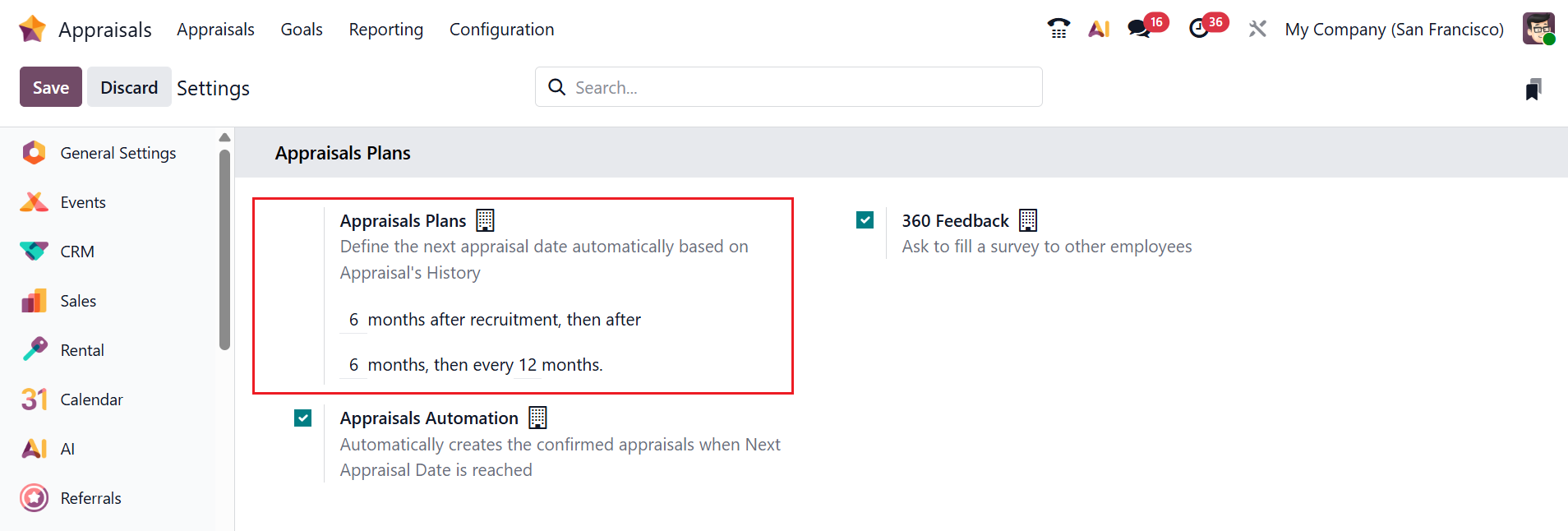The width and height of the screenshot is (1568, 531).
Task: Disable the Appraisals Automation checkbox
Action: pos(303,418)
